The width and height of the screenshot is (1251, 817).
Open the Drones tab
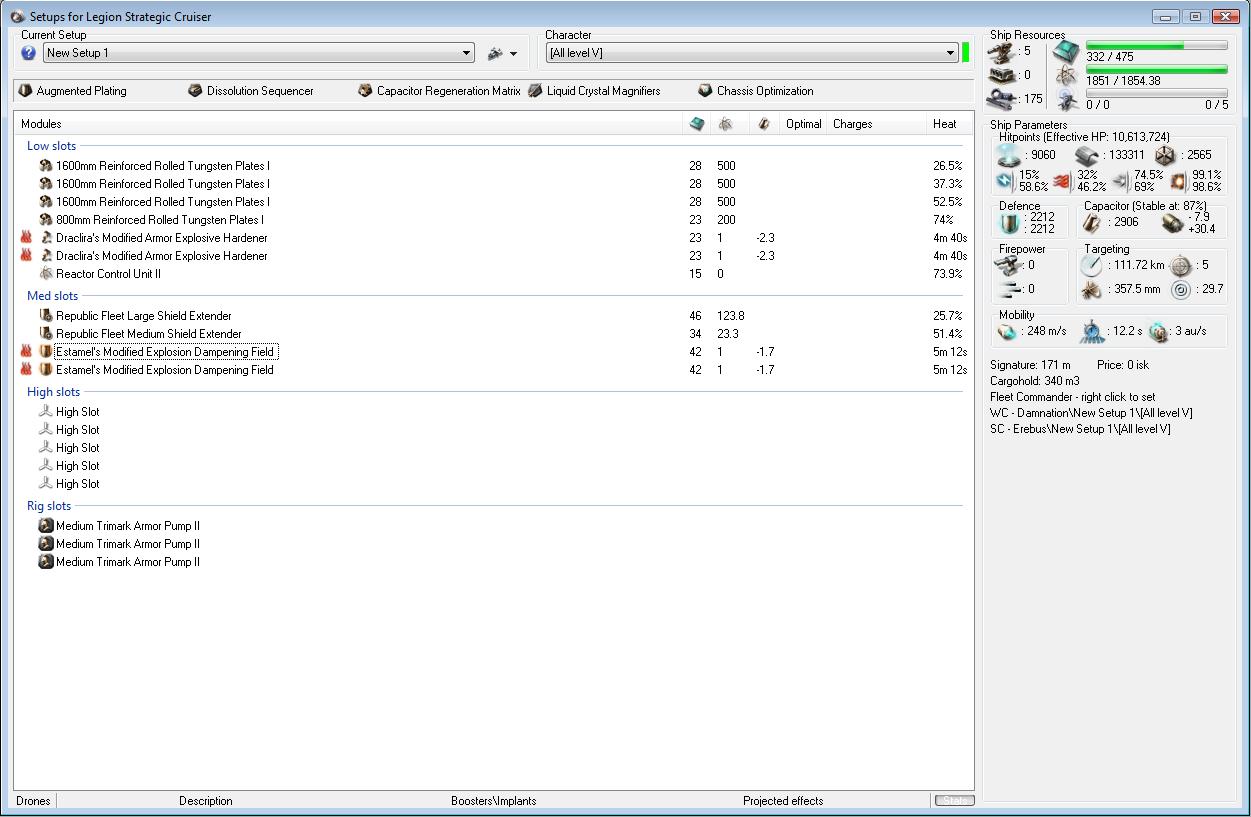pos(33,801)
